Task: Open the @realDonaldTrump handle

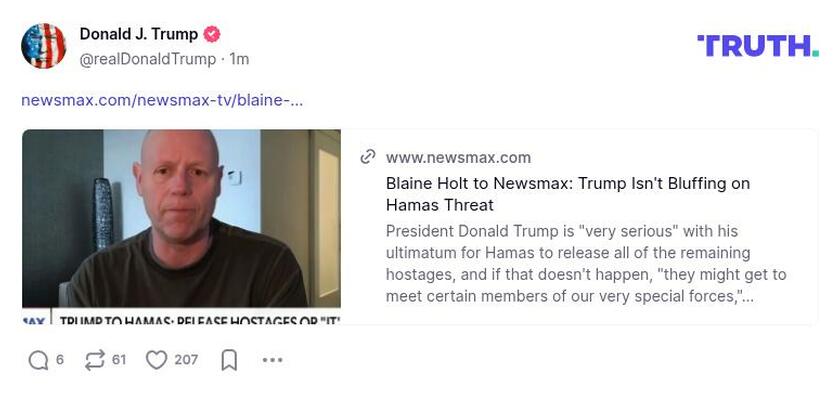Action: coord(148,59)
